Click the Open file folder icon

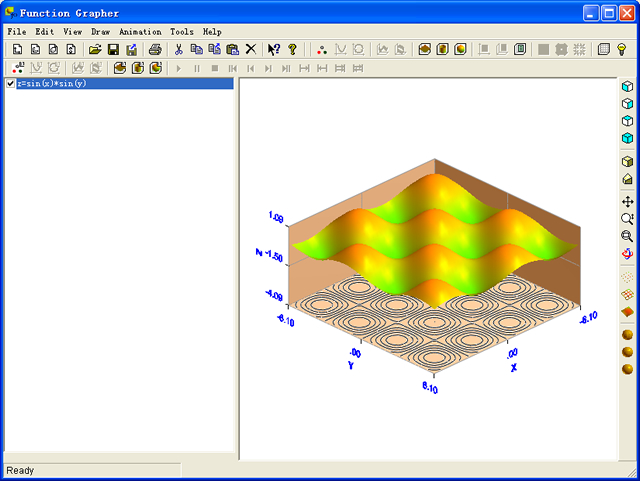click(x=95, y=49)
